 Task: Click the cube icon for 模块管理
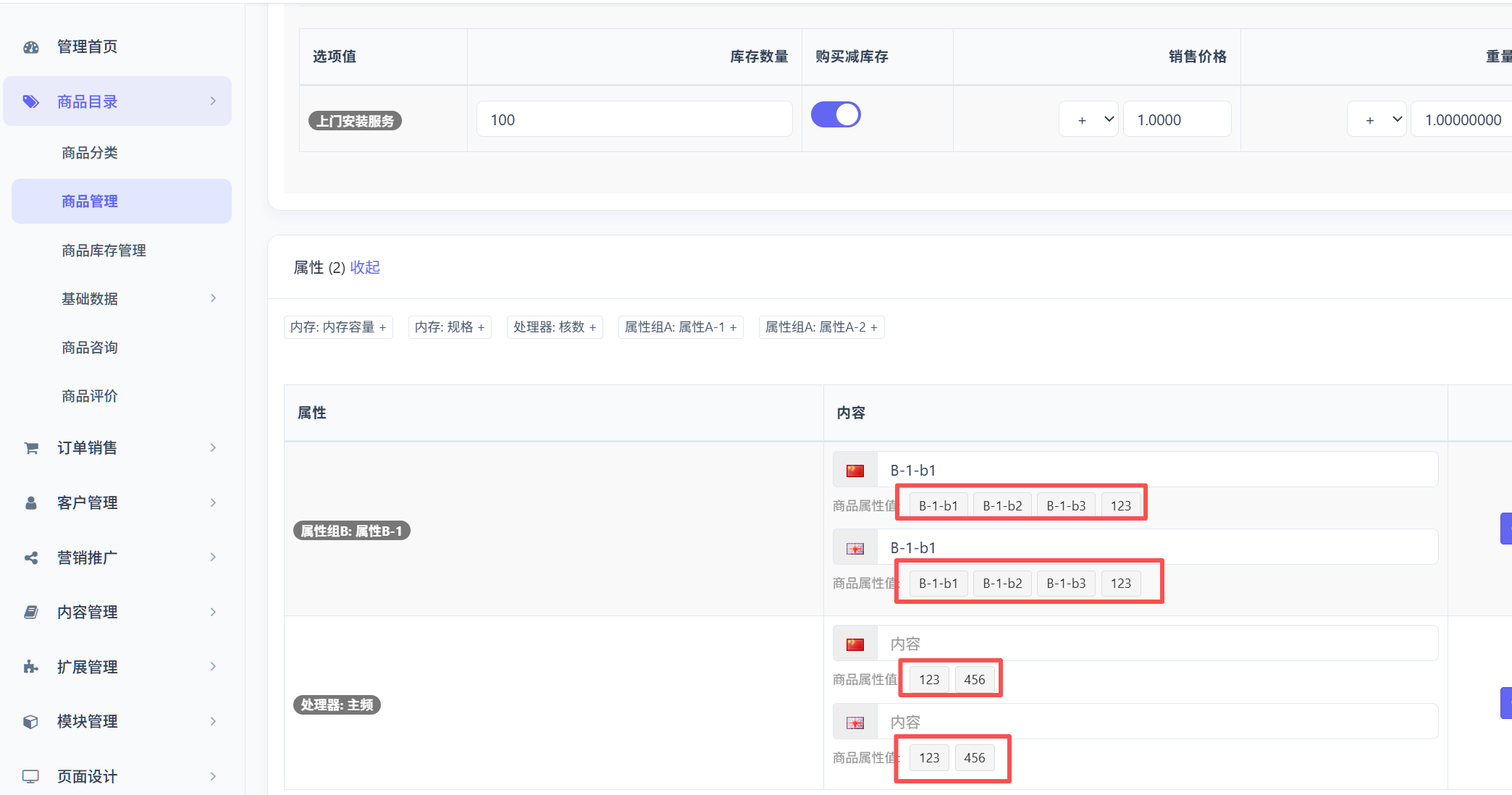pos(31,722)
